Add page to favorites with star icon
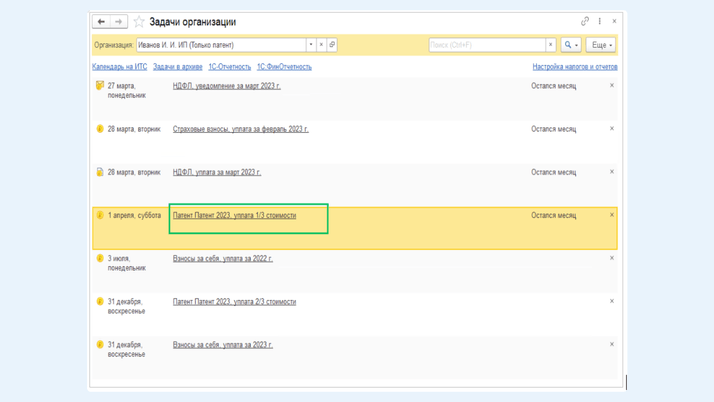 pyautogui.click(x=139, y=22)
